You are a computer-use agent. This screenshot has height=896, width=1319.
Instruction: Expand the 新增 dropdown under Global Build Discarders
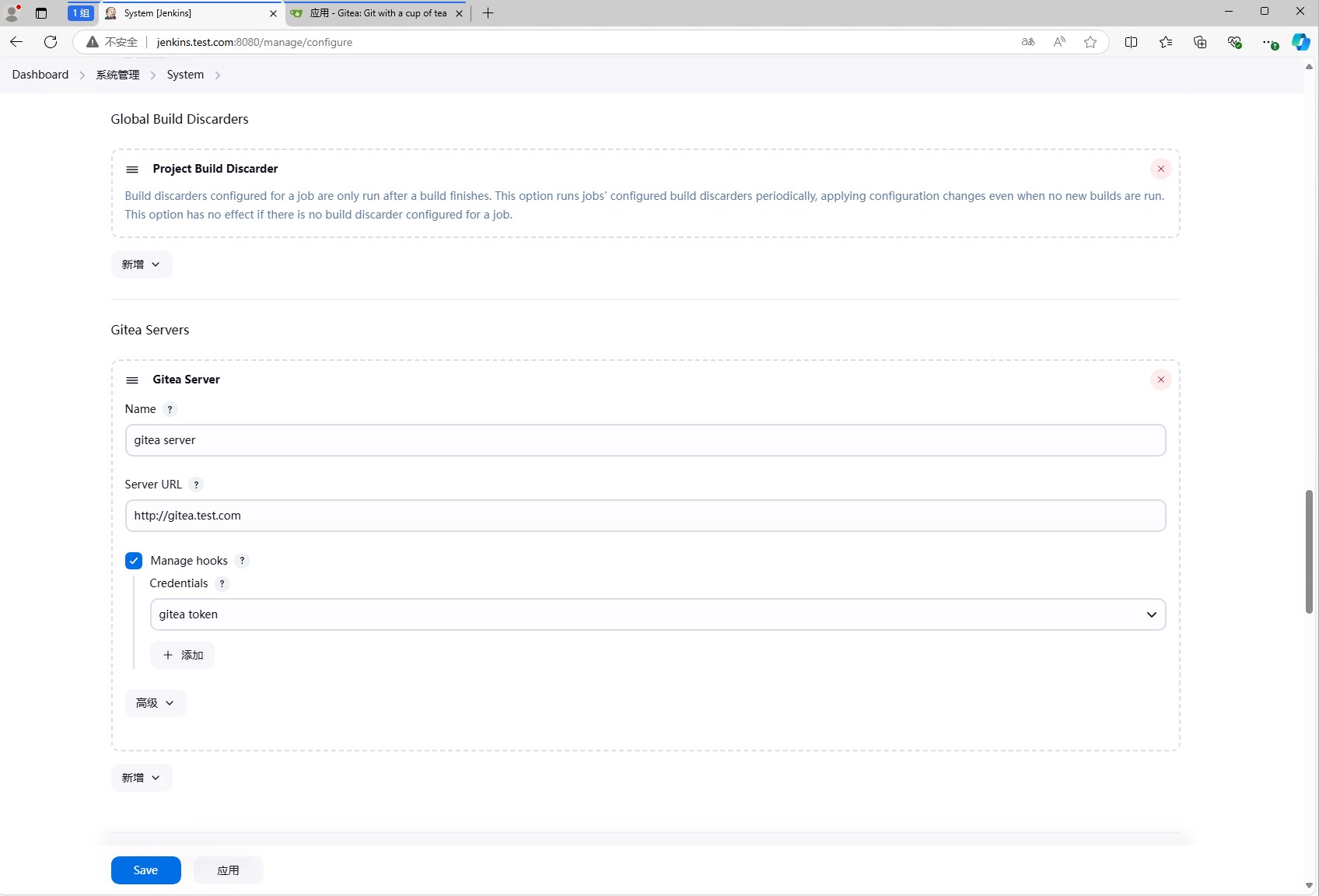coord(142,264)
